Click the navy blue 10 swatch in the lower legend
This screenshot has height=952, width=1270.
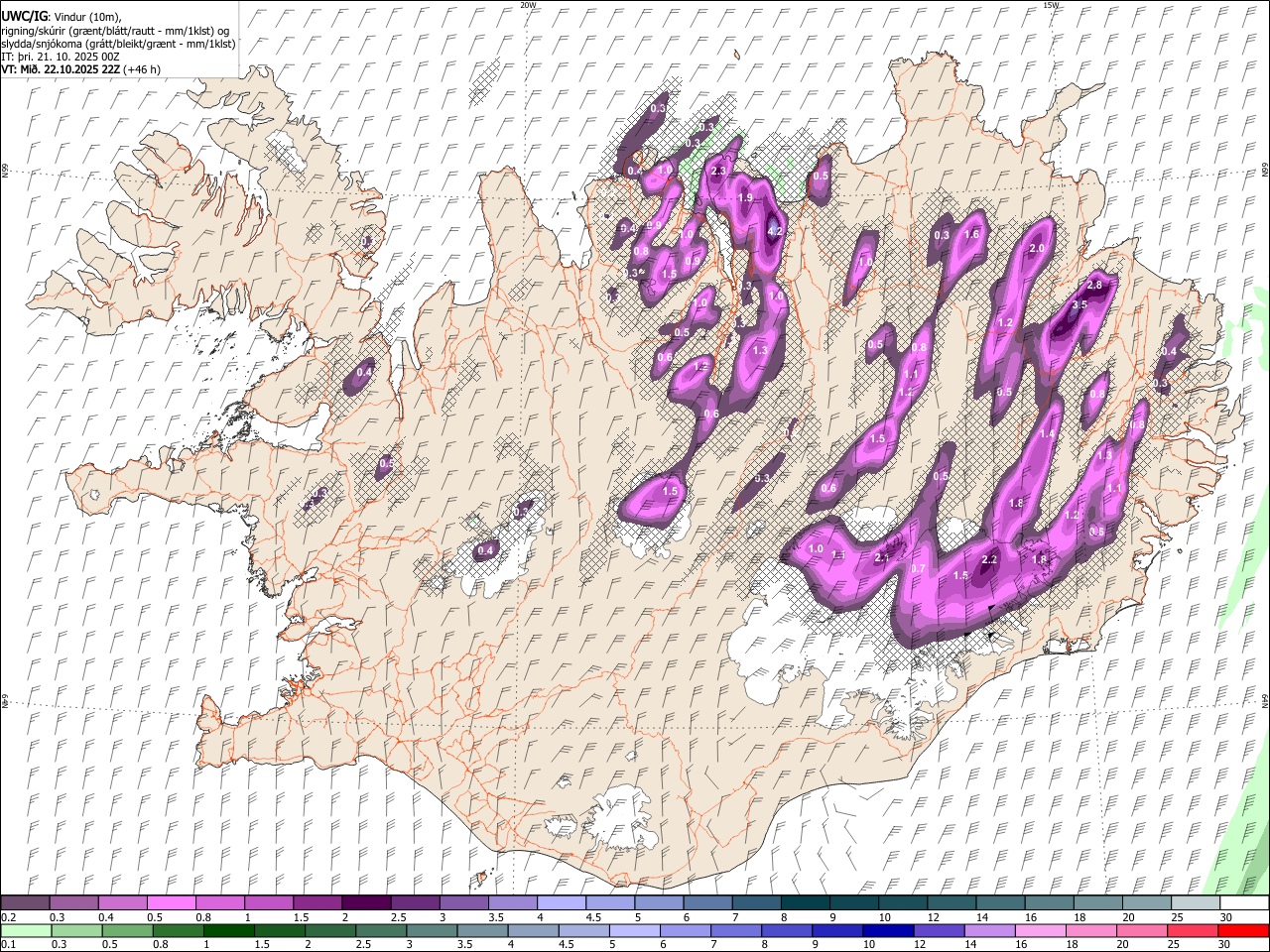pyautogui.click(x=887, y=930)
